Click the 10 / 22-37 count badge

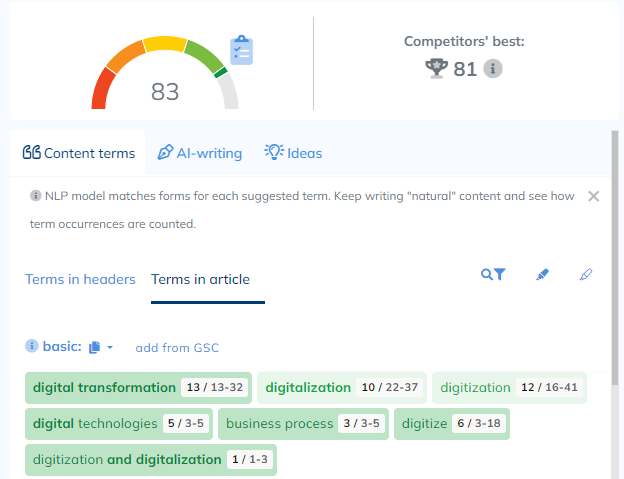(390, 387)
